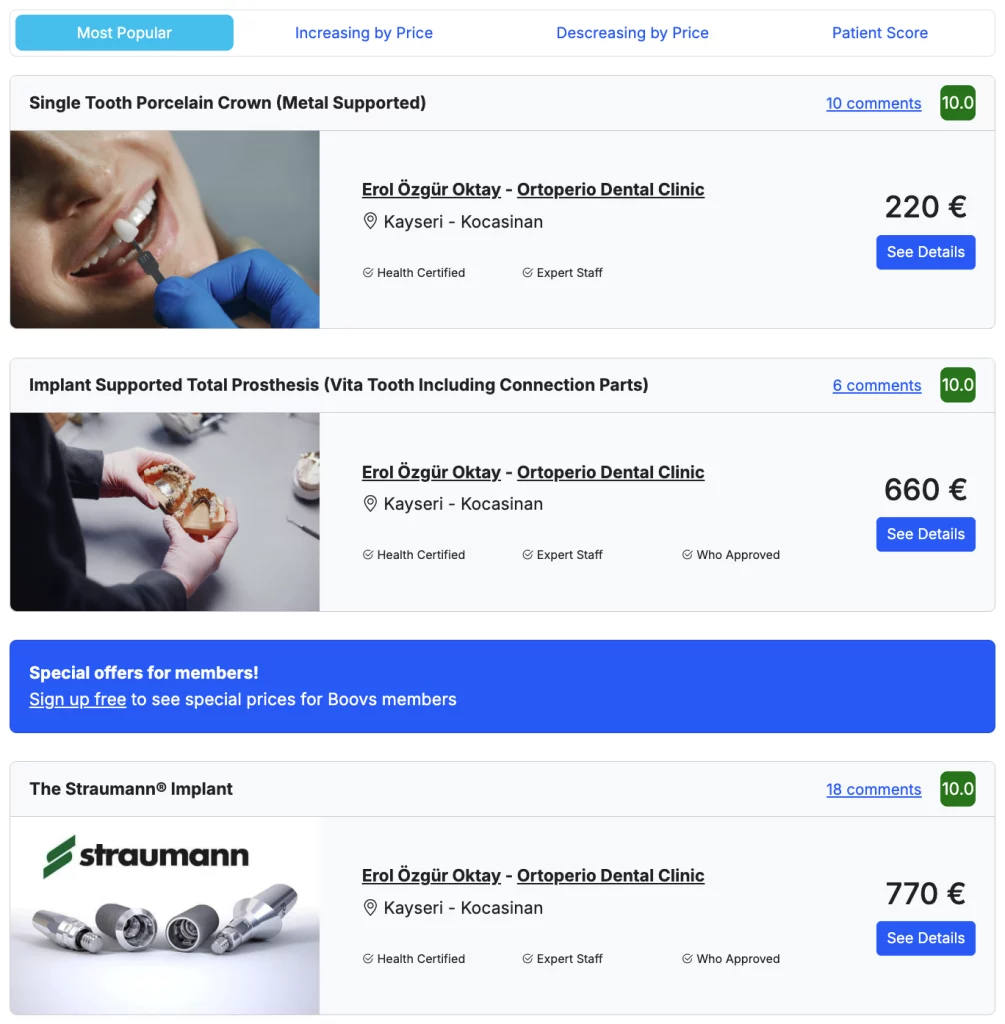
Task: Click location pin in the 660 € listing
Action: click(370, 504)
